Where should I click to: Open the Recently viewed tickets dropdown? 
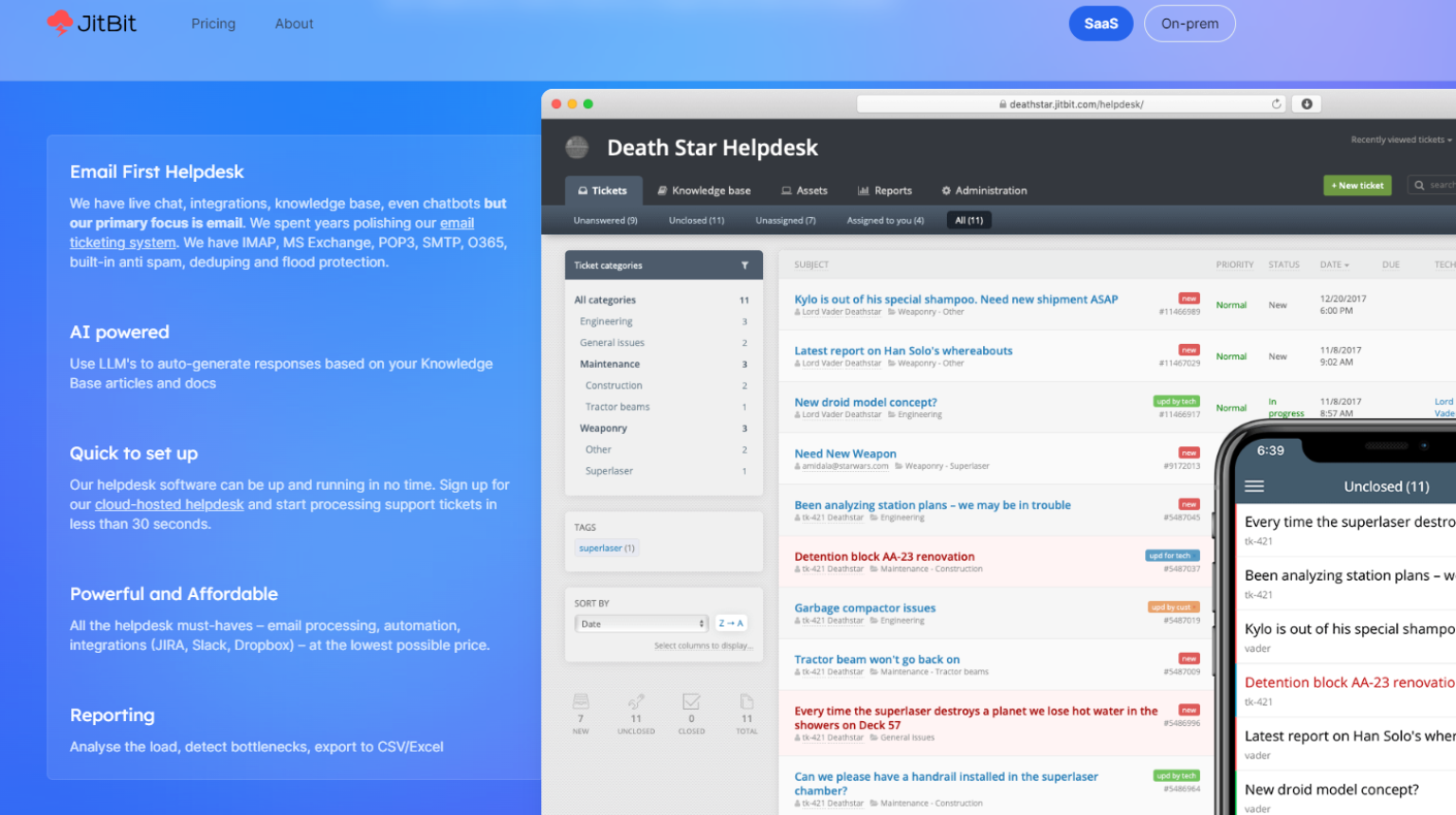click(1401, 140)
